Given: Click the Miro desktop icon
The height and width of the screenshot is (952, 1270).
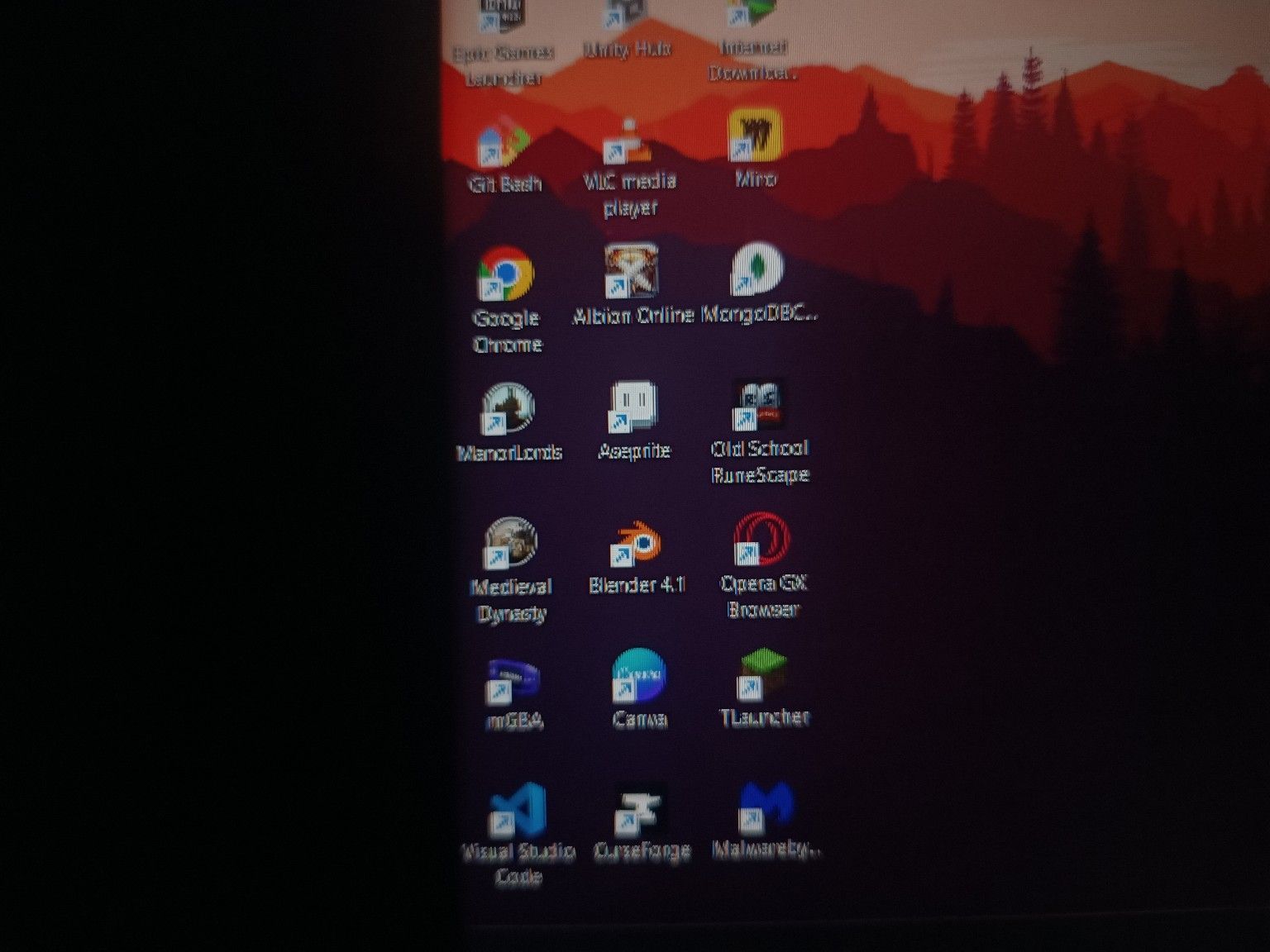Looking at the screenshot, I should [756, 149].
